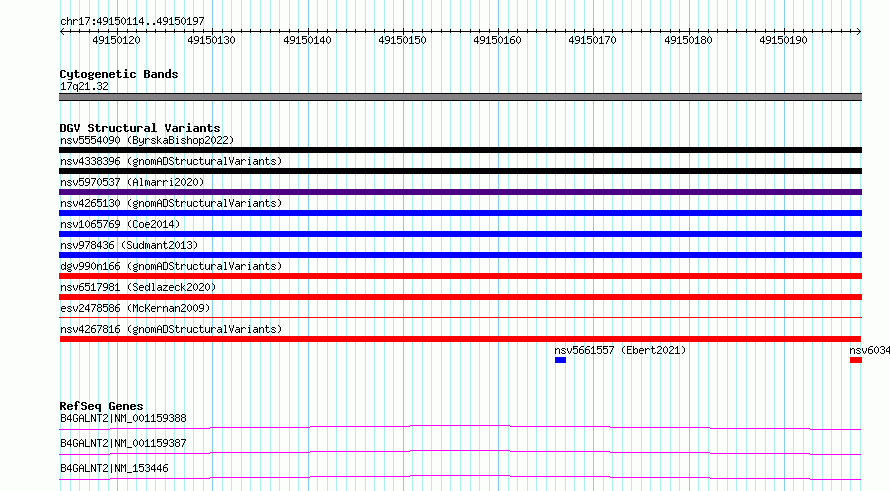This screenshot has height=491, width=890.
Task: Click the magenta line for NM_001159387
Action: (460, 452)
